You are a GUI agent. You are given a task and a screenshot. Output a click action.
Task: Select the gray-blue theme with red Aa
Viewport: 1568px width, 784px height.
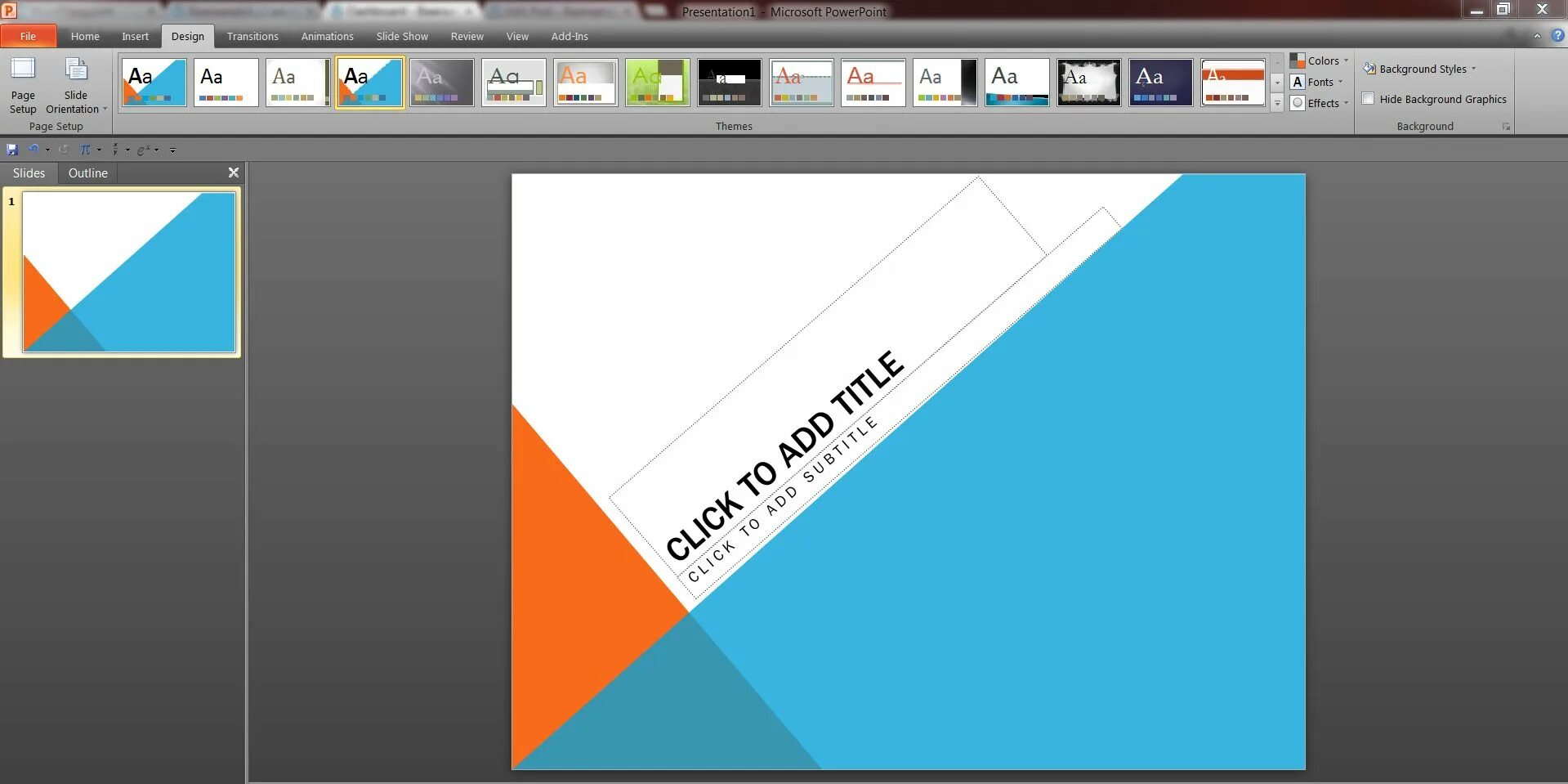pyautogui.click(x=802, y=83)
